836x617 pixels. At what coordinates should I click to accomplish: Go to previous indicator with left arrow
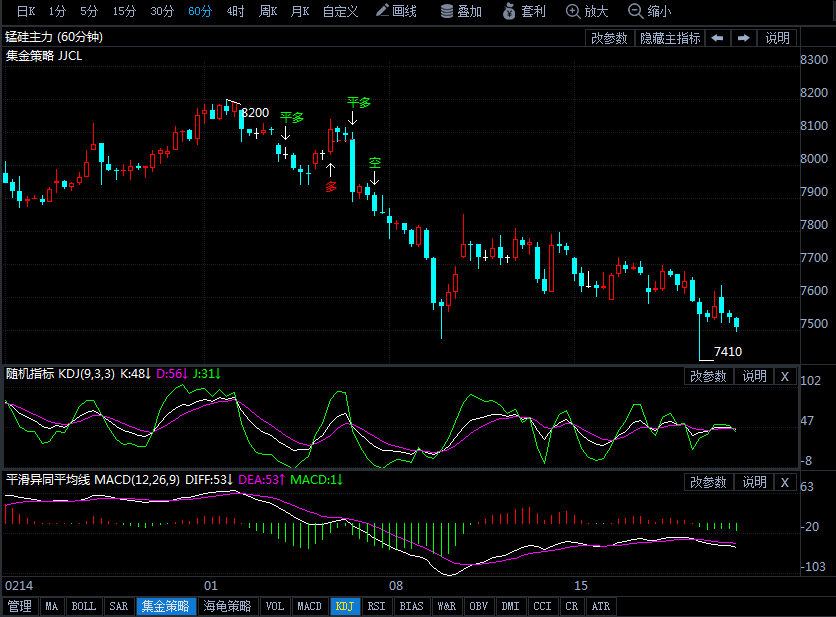pos(718,38)
